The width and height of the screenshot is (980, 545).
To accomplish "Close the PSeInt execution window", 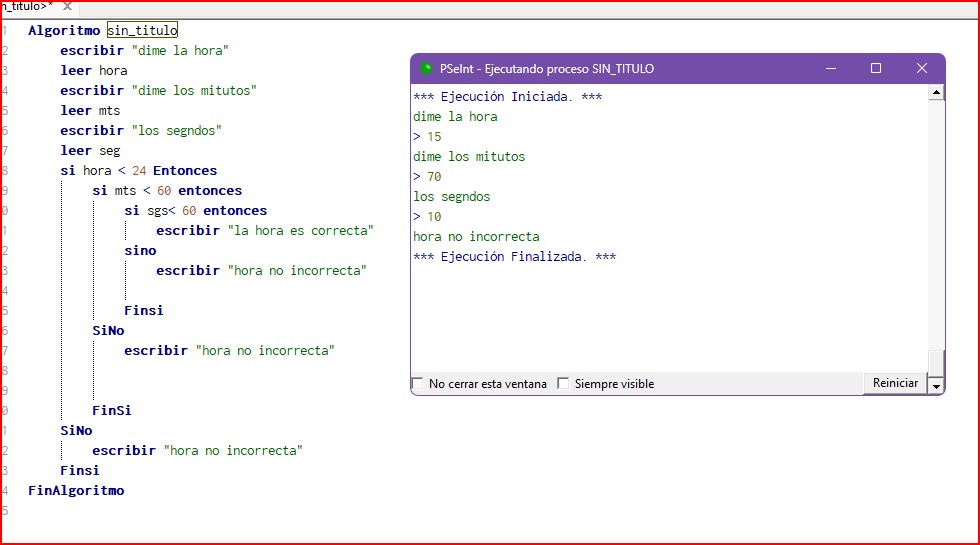I will point(922,69).
